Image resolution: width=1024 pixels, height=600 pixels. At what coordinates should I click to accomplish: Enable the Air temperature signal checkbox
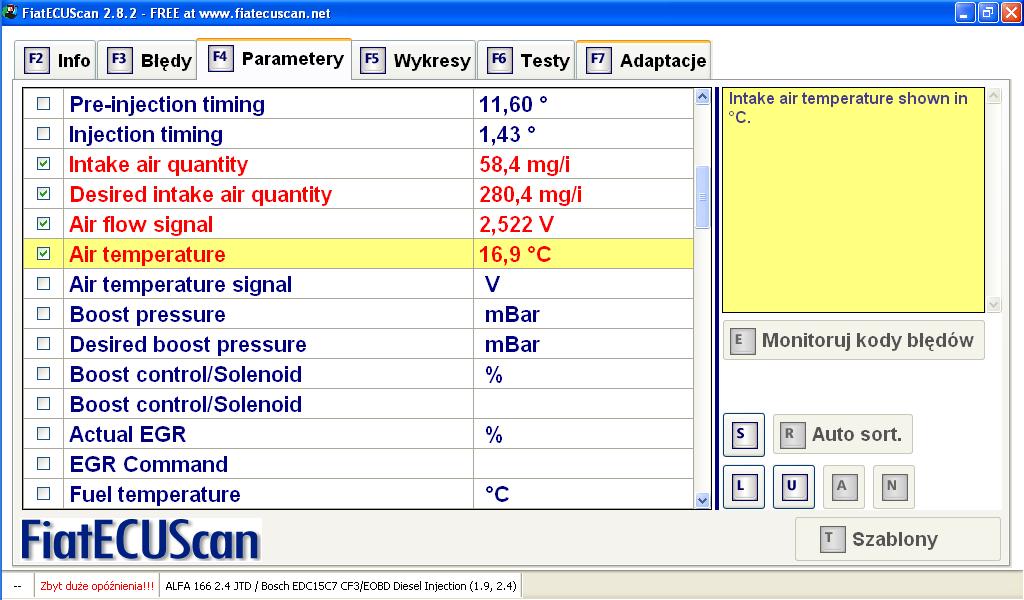44,284
